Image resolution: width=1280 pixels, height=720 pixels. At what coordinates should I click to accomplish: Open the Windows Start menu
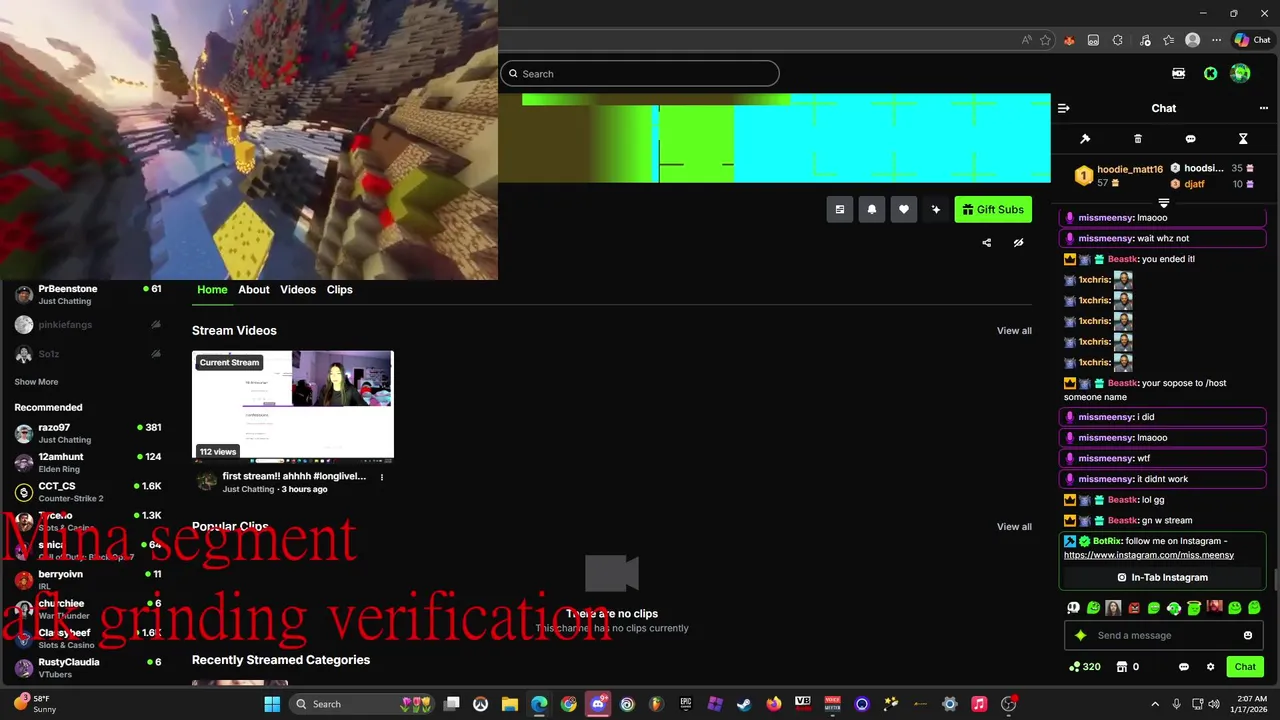272,704
